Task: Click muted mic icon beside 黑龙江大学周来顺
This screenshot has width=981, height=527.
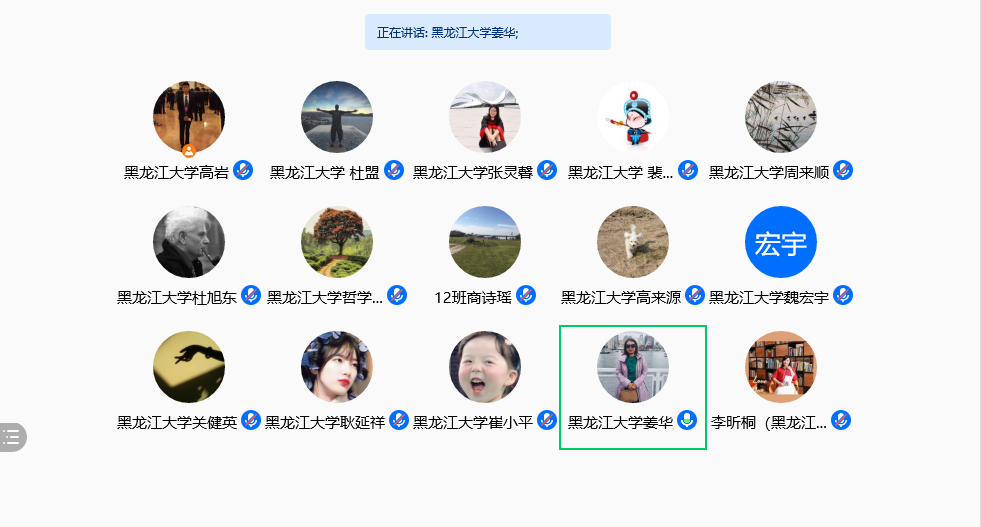Action: coord(843,170)
